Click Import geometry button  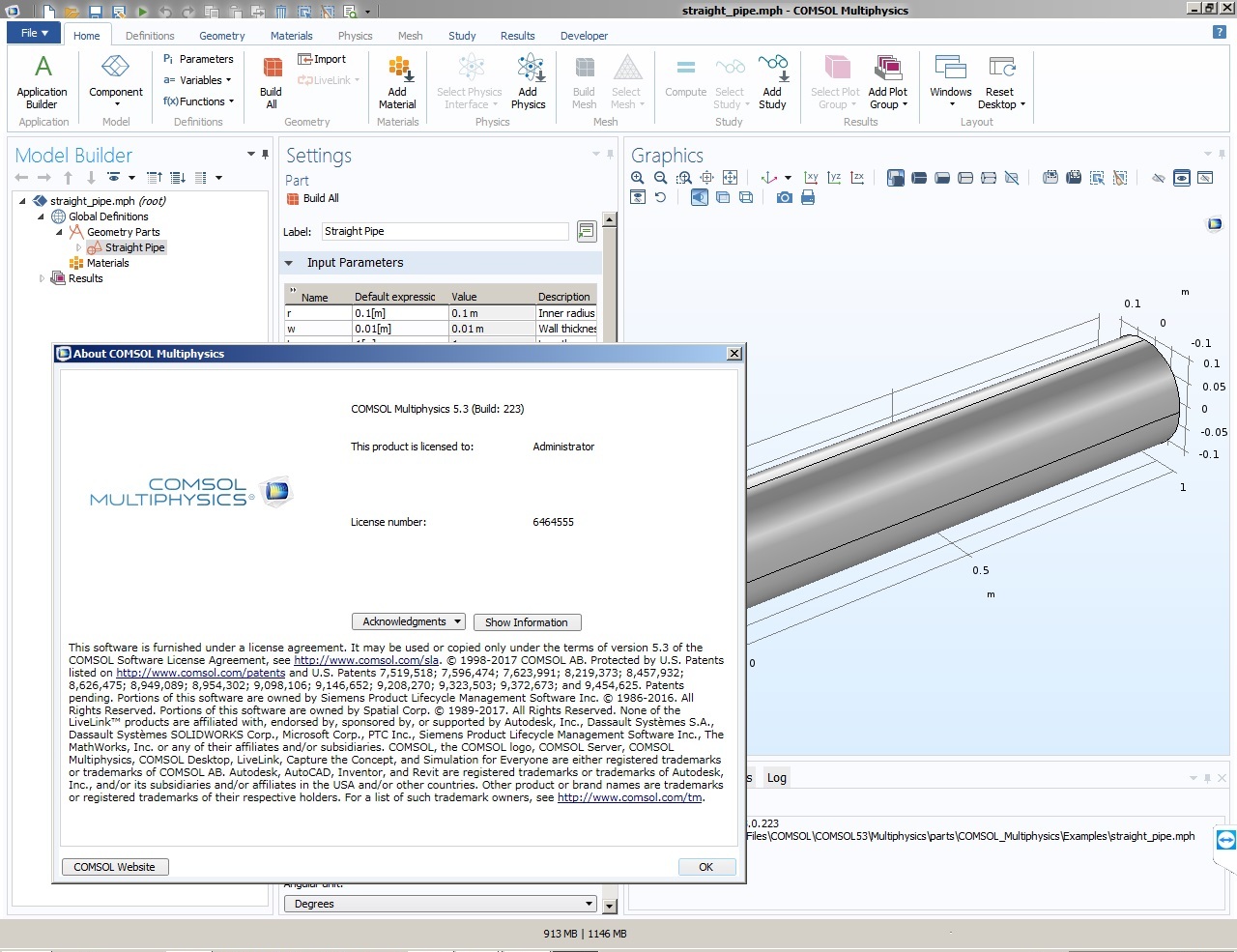pos(322,59)
